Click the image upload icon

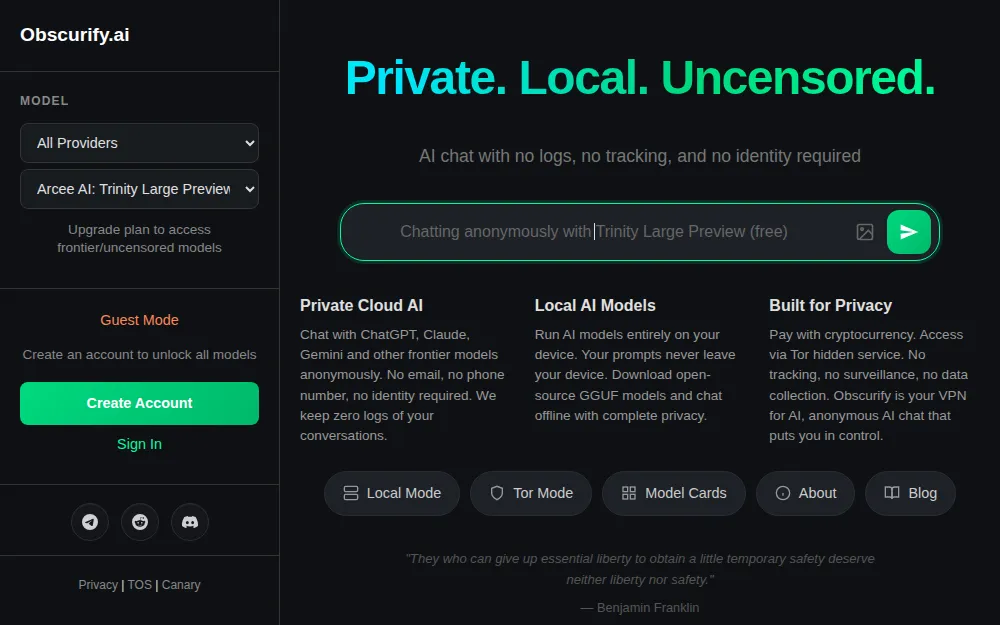point(865,232)
